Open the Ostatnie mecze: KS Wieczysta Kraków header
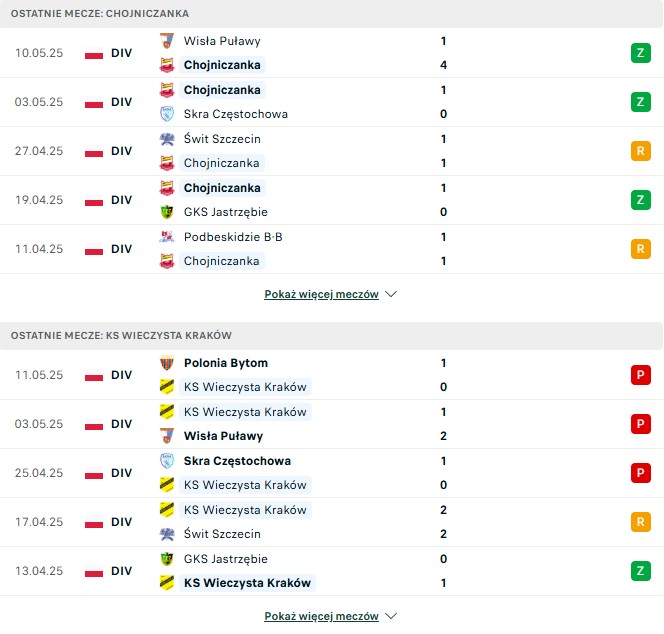 (331, 336)
